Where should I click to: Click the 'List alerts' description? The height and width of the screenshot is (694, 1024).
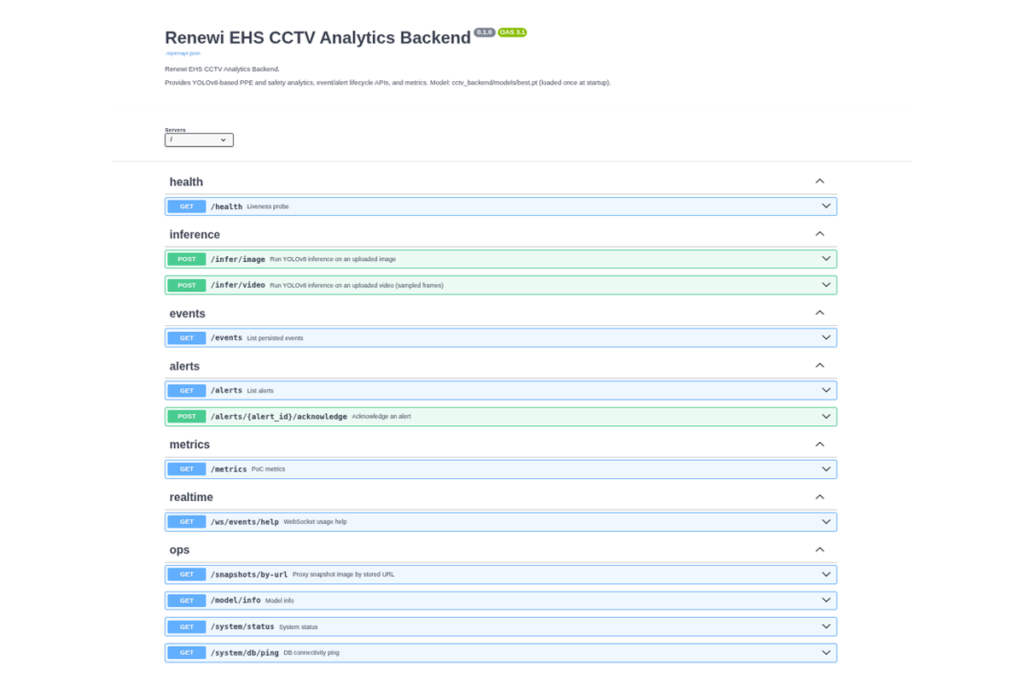[260, 390]
